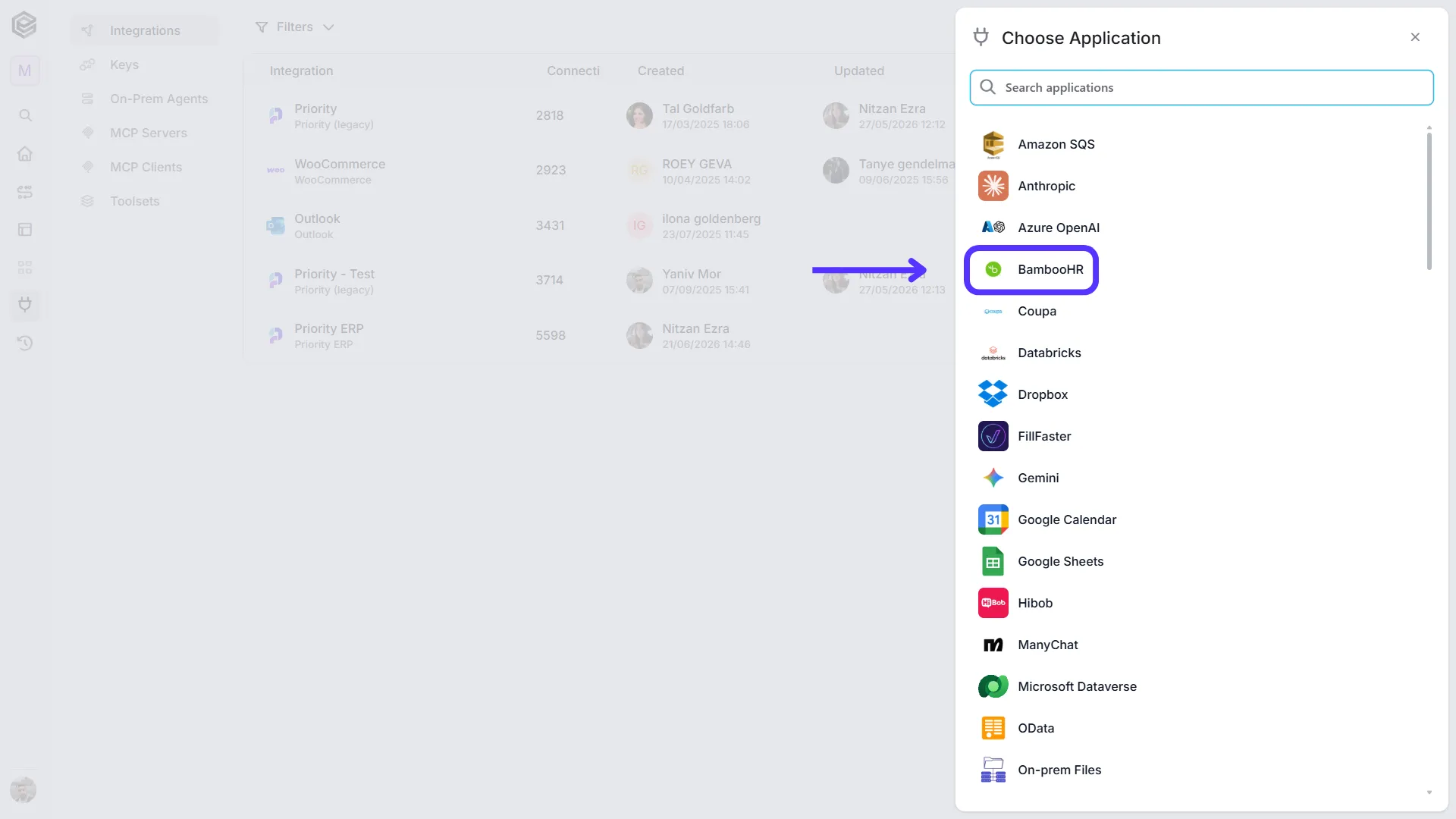This screenshot has height=819, width=1456.
Task: Click the plug integrations icon in sidebar
Action: coord(25,305)
